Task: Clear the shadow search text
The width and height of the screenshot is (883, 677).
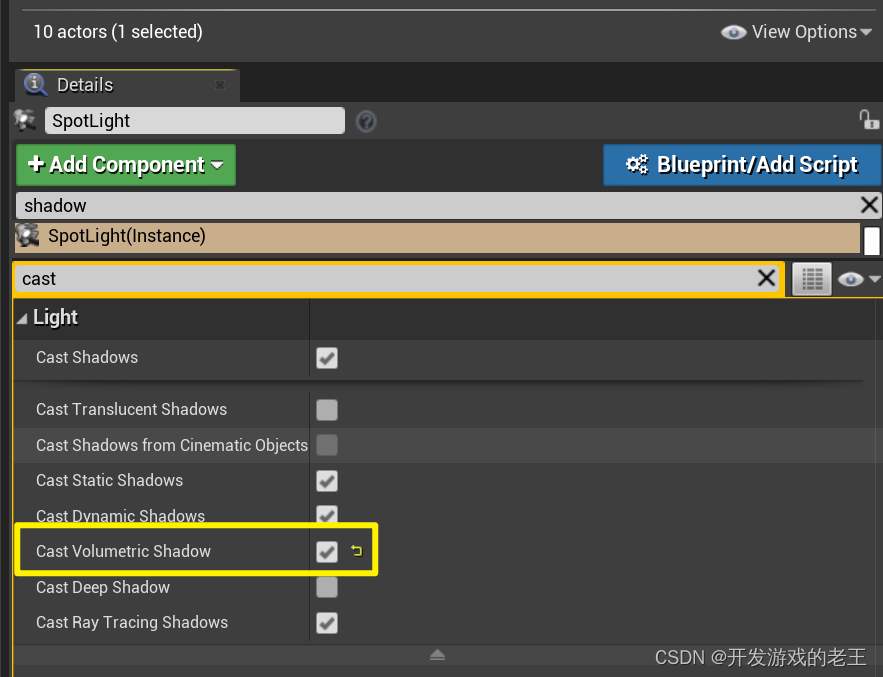Action: pos(869,205)
